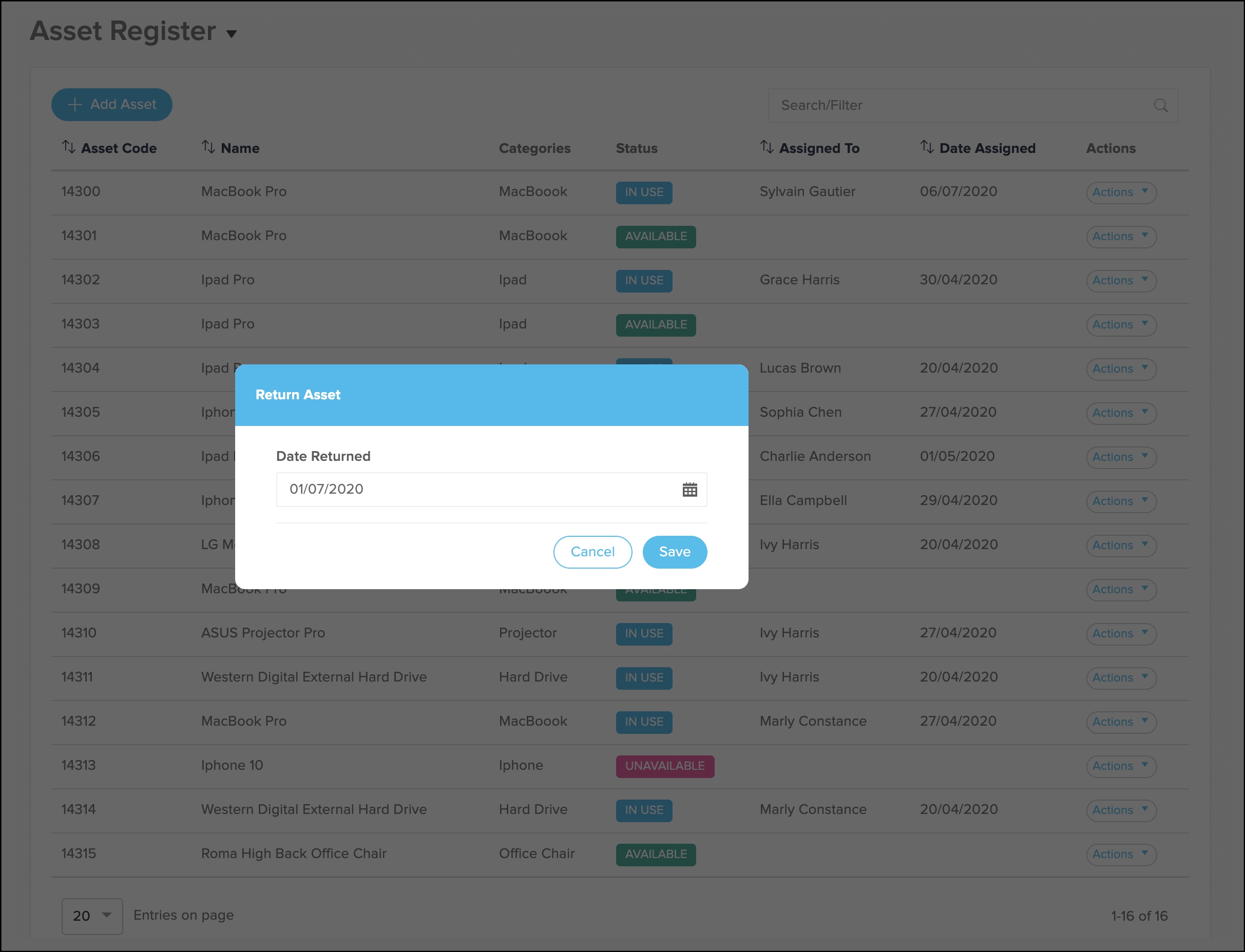Click the search magnifier icon
This screenshot has width=1245, height=952.
(1160, 105)
